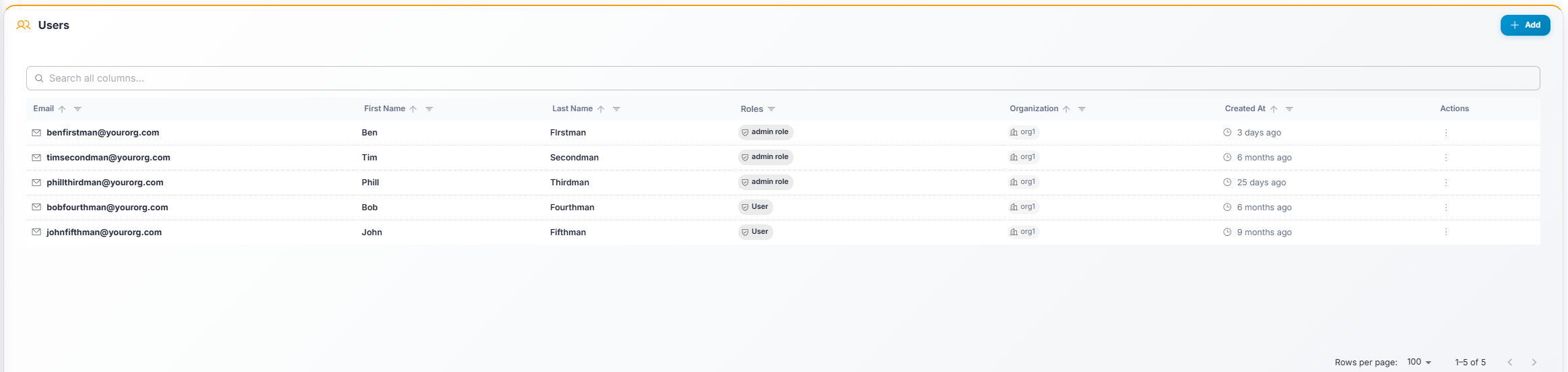This screenshot has width=1568, height=372.
Task: Click User role badge for Bob
Action: (x=756, y=207)
